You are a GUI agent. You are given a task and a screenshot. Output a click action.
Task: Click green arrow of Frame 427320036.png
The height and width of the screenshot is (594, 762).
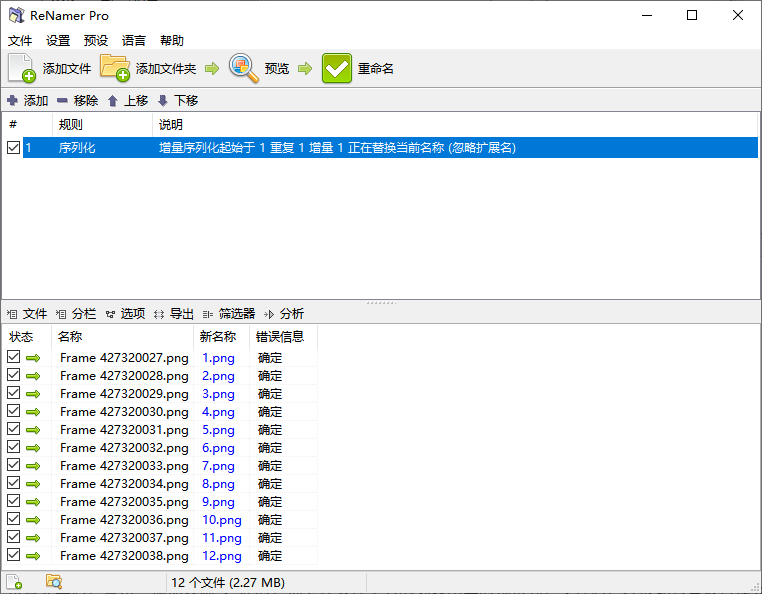33,520
